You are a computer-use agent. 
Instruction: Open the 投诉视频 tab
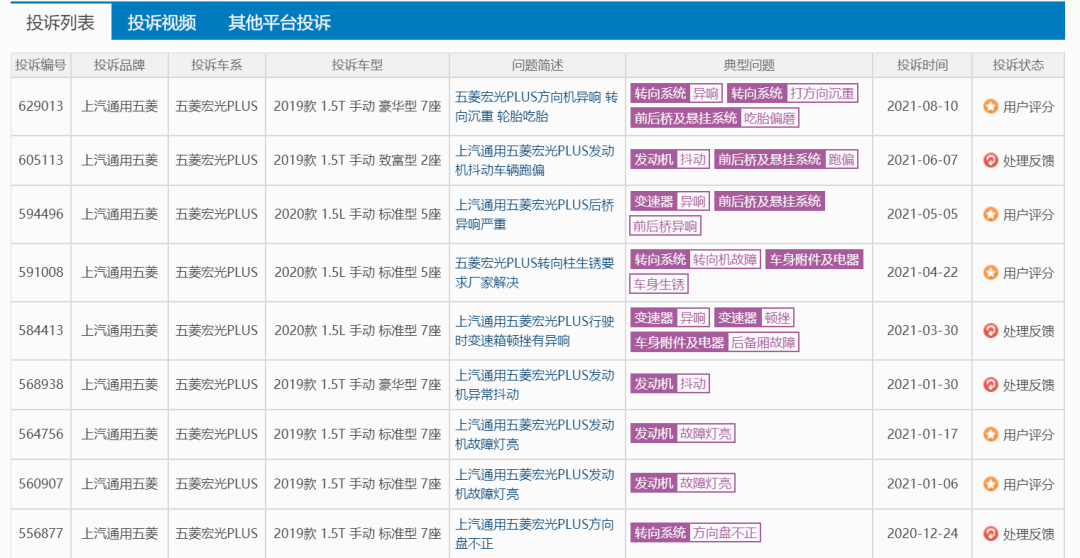point(162,22)
